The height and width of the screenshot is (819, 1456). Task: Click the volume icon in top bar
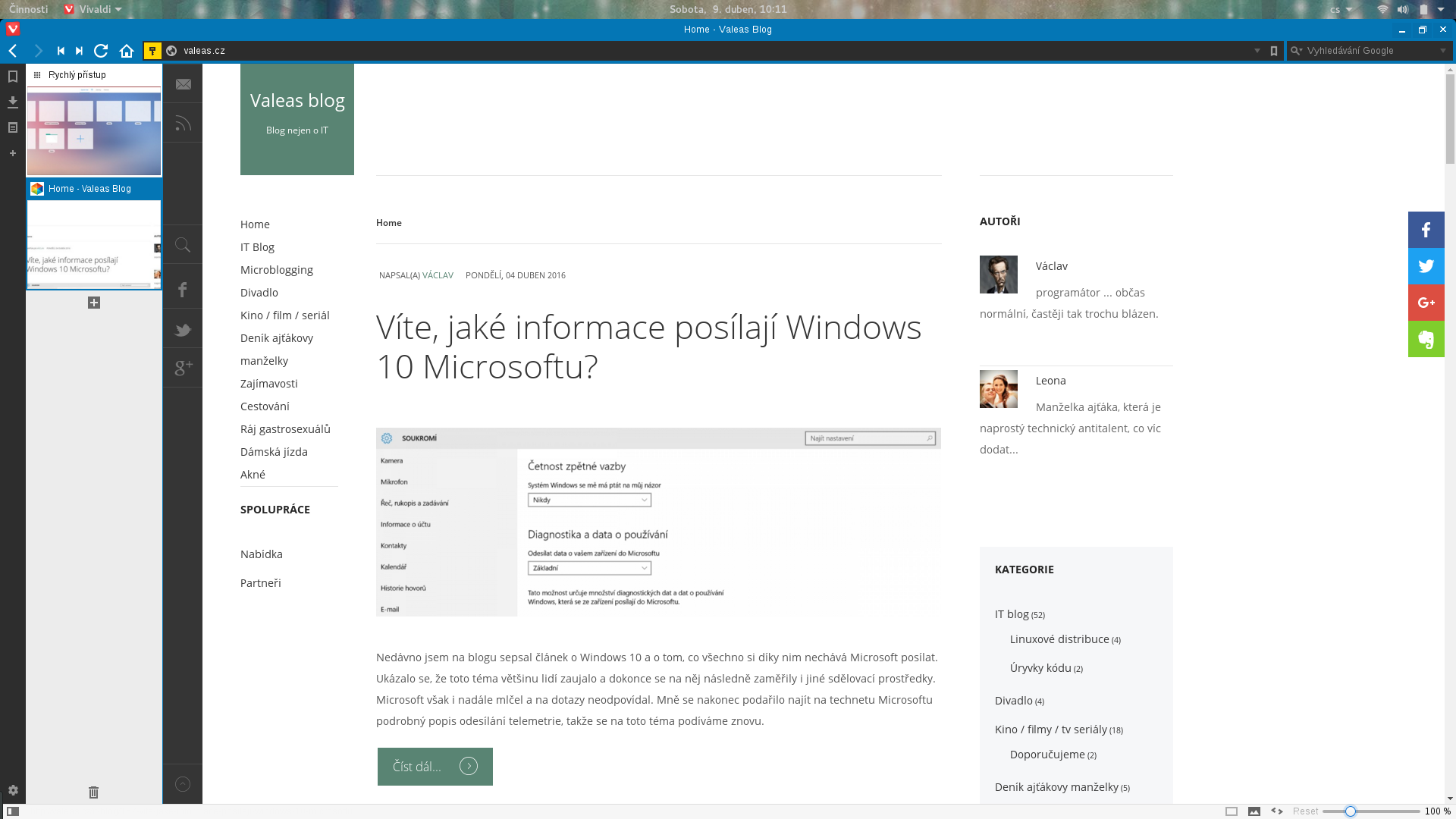[1403, 9]
